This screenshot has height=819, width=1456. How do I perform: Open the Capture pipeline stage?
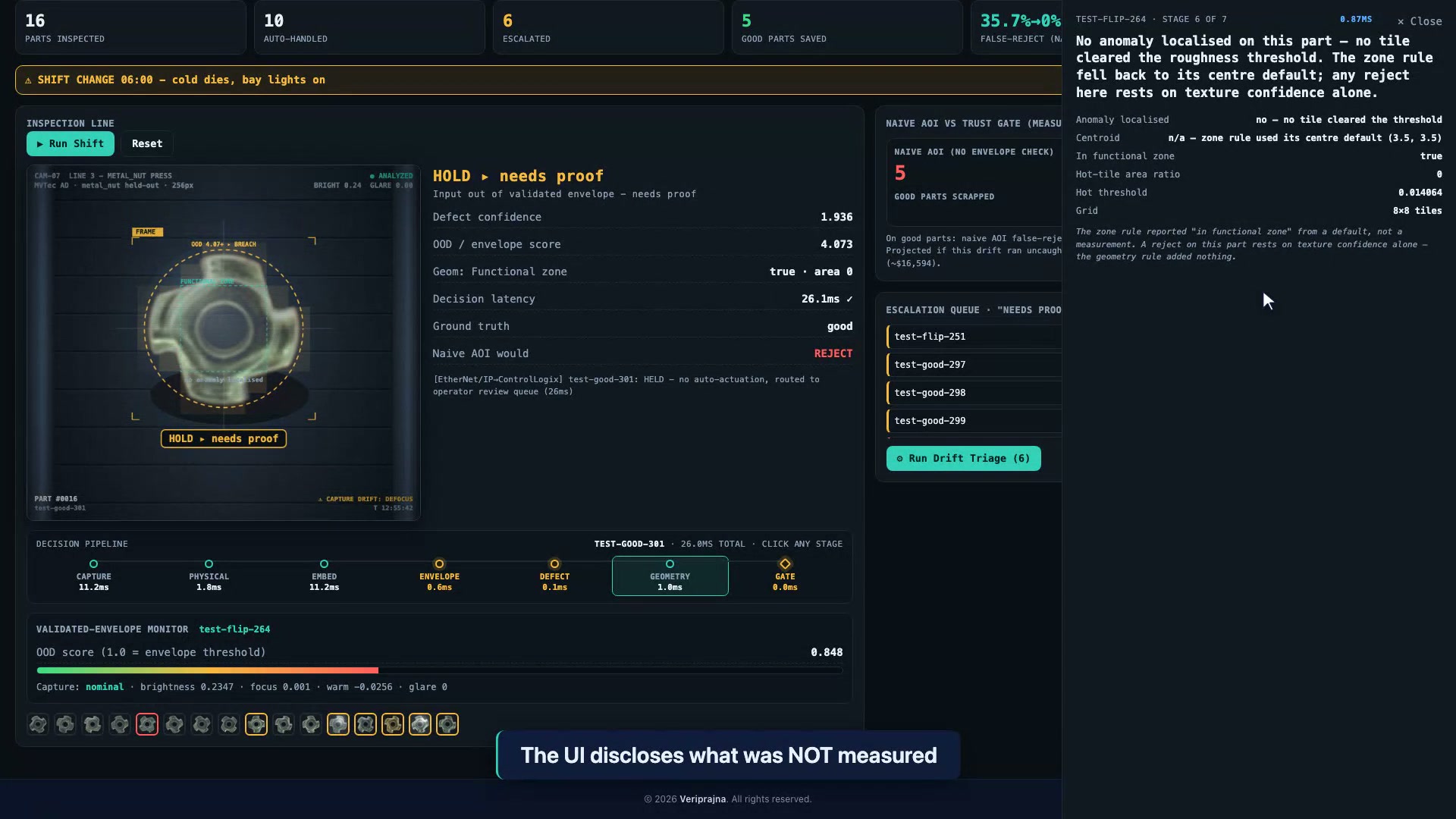click(x=94, y=576)
